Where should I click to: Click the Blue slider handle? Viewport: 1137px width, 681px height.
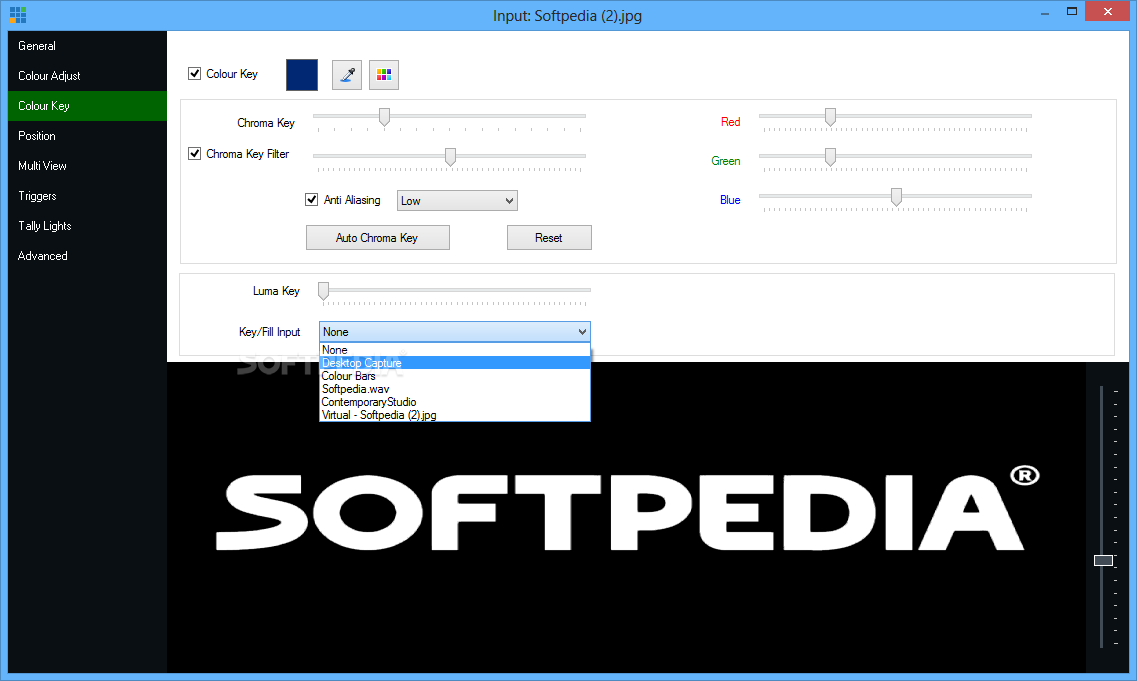click(896, 197)
